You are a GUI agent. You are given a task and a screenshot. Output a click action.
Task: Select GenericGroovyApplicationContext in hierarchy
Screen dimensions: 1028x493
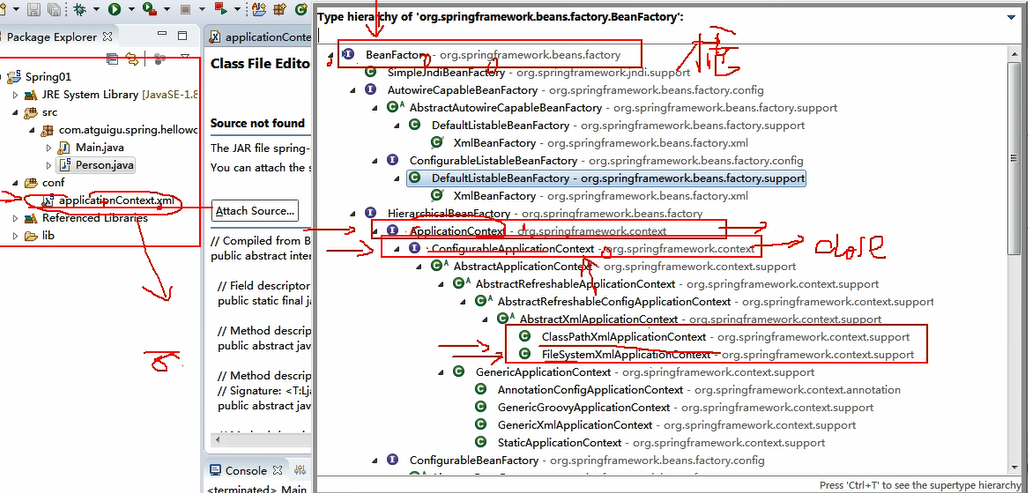coord(584,408)
